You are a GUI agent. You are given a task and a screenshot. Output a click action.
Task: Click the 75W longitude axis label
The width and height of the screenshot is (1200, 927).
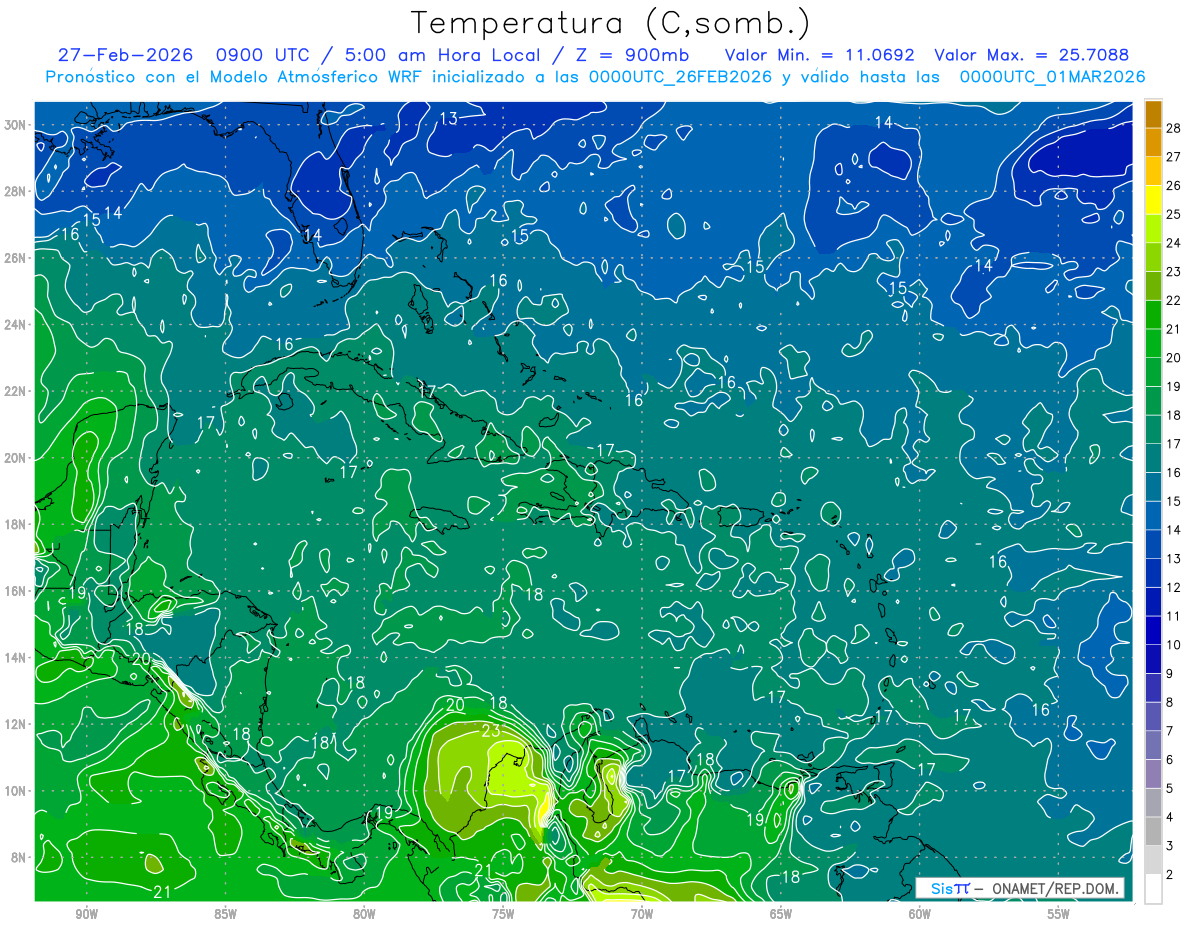click(503, 915)
